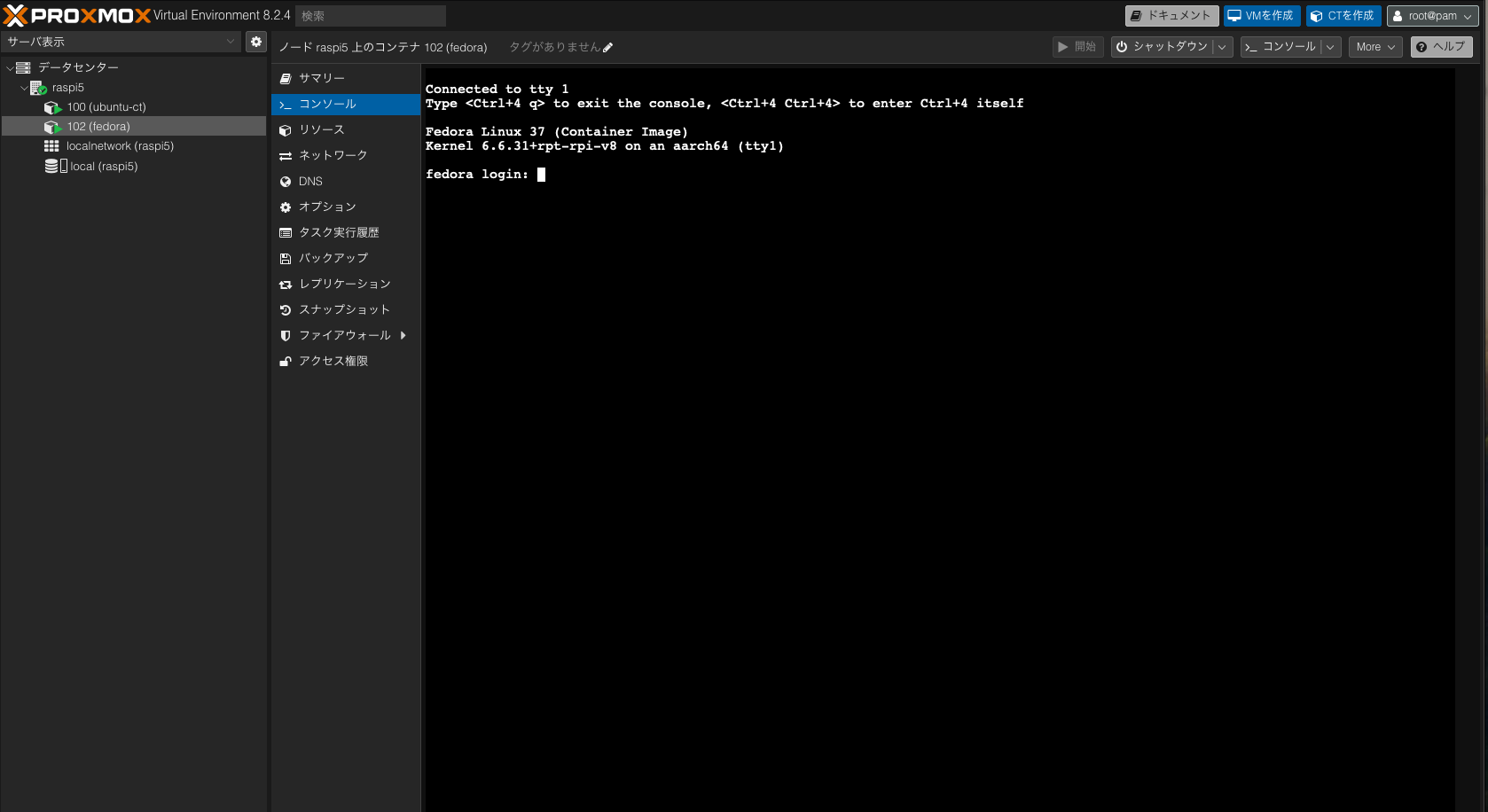This screenshot has width=1488, height=812.
Task: Open the DNS tab
Action: click(x=346, y=182)
